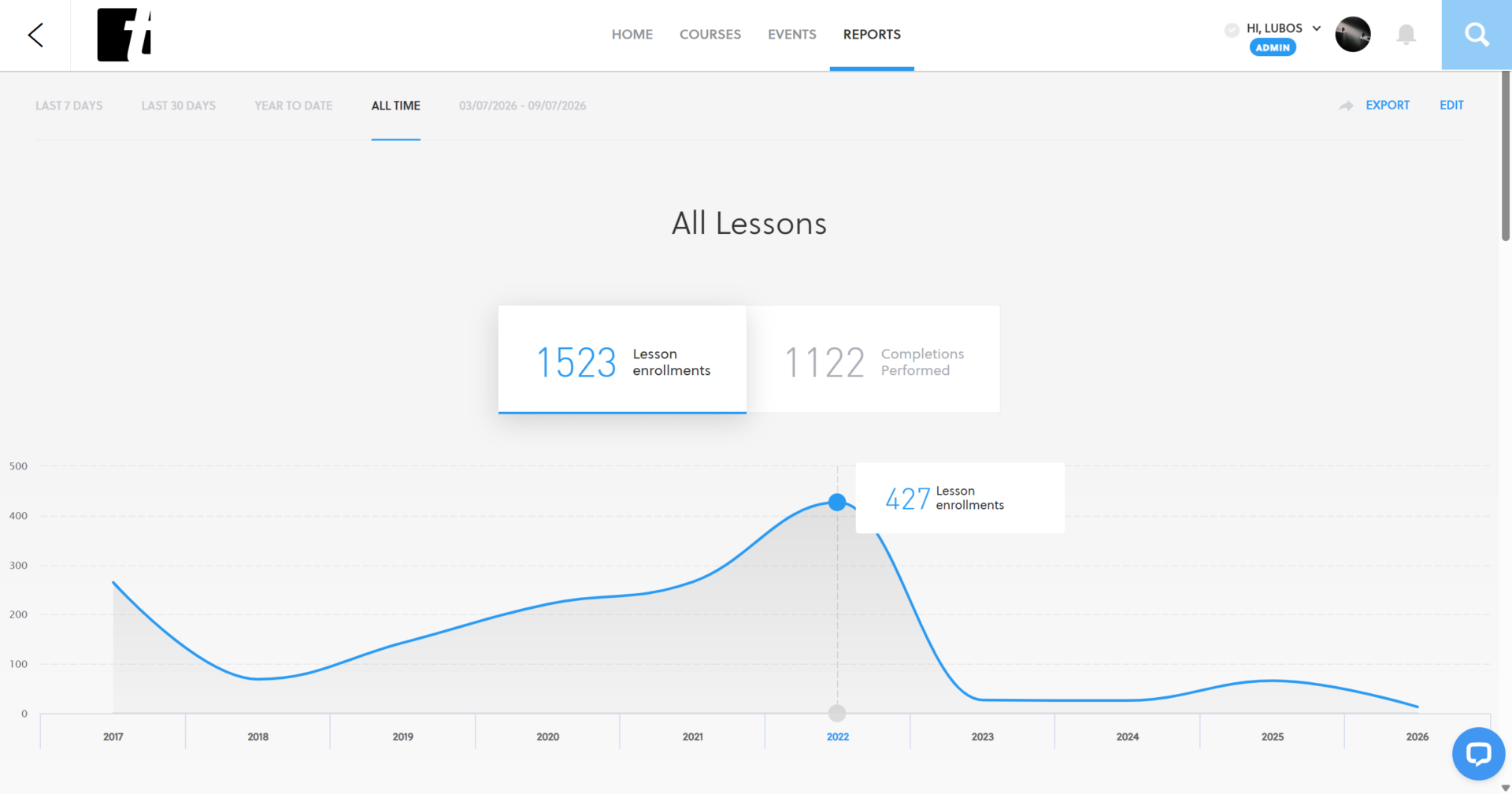The width and height of the screenshot is (1512, 794).
Task: Select the Lesson enrollments card
Action: point(622,359)
